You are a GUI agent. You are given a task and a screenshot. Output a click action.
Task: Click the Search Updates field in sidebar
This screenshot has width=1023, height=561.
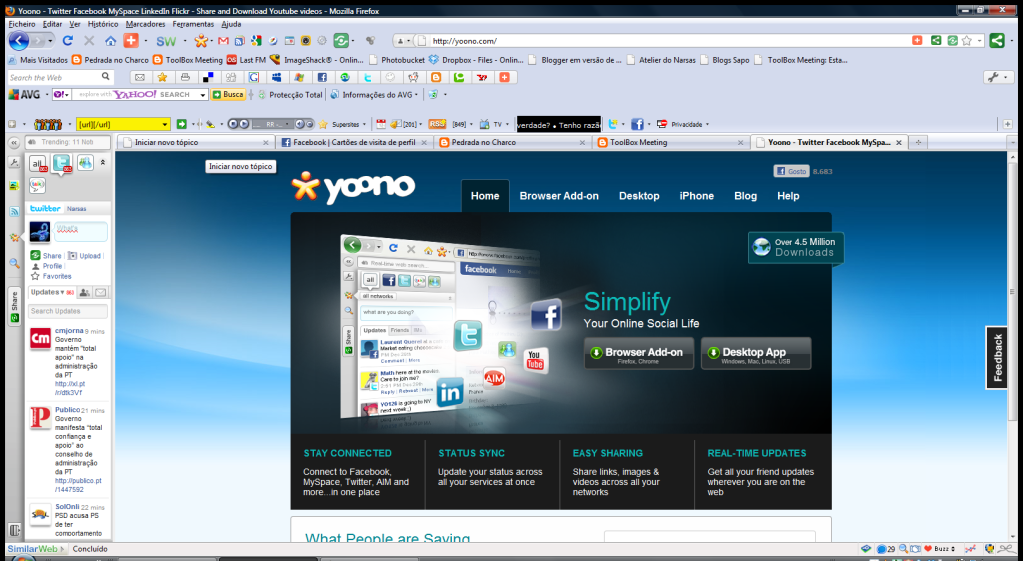pyautogui.click(x=68, y=311)
